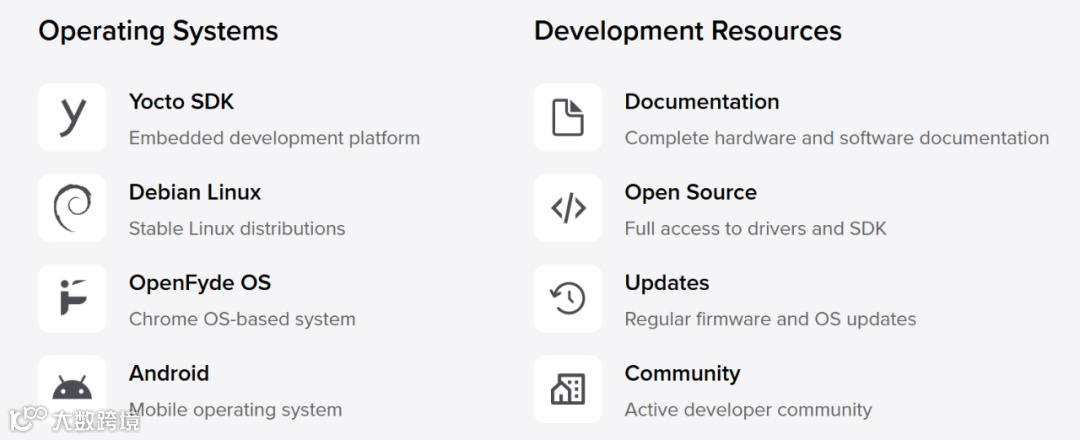This screenshot has height=440, width=1080.
Task: Click the Open Source code brackets icon
Action: pos(568,208)
